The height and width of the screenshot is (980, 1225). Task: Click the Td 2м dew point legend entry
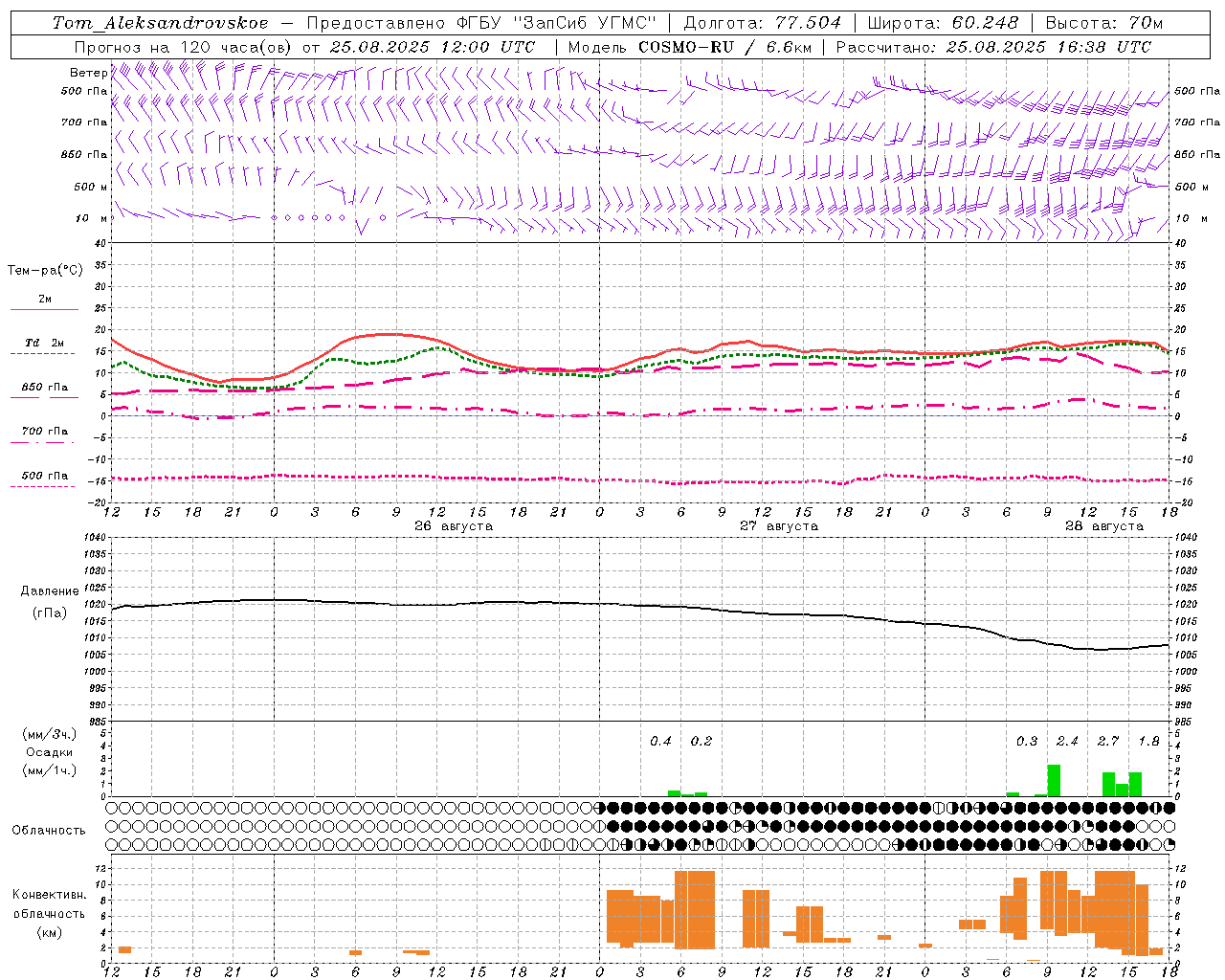44,343
